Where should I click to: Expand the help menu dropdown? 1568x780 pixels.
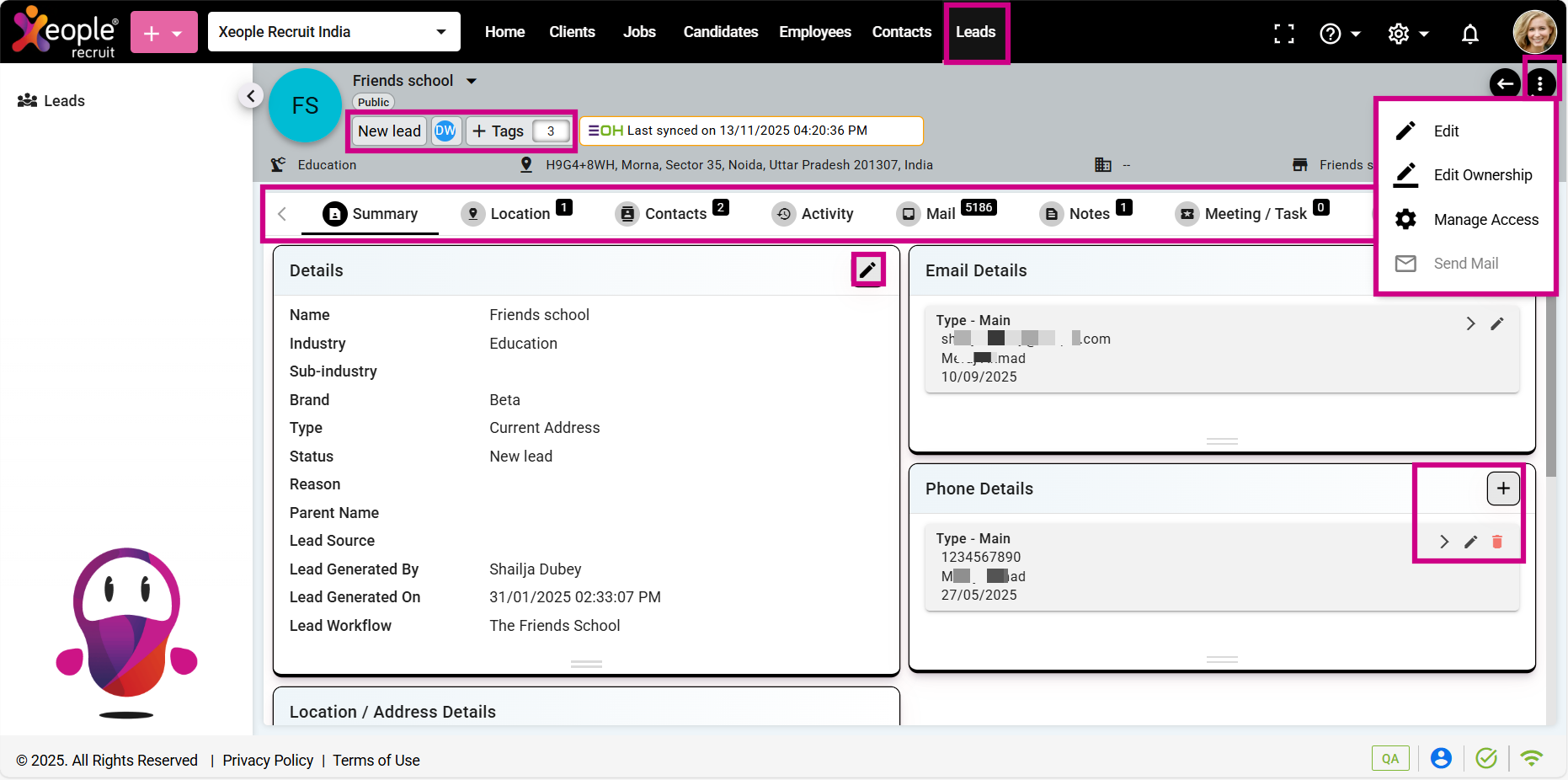pyautogui.click(x=1340, y=34)
